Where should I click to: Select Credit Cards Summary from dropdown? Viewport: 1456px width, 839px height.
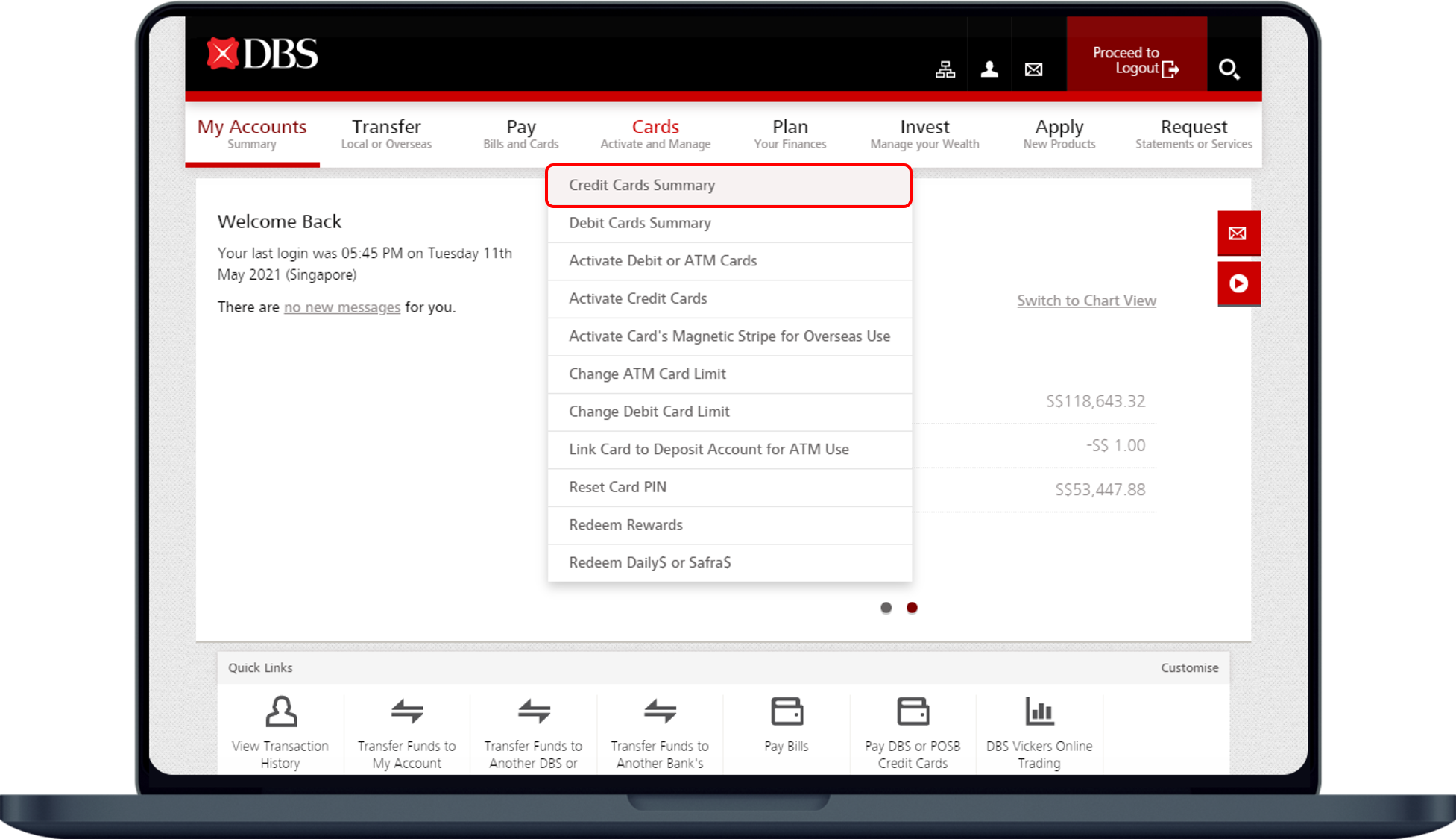pyautogui.click(x=729, y=186)
